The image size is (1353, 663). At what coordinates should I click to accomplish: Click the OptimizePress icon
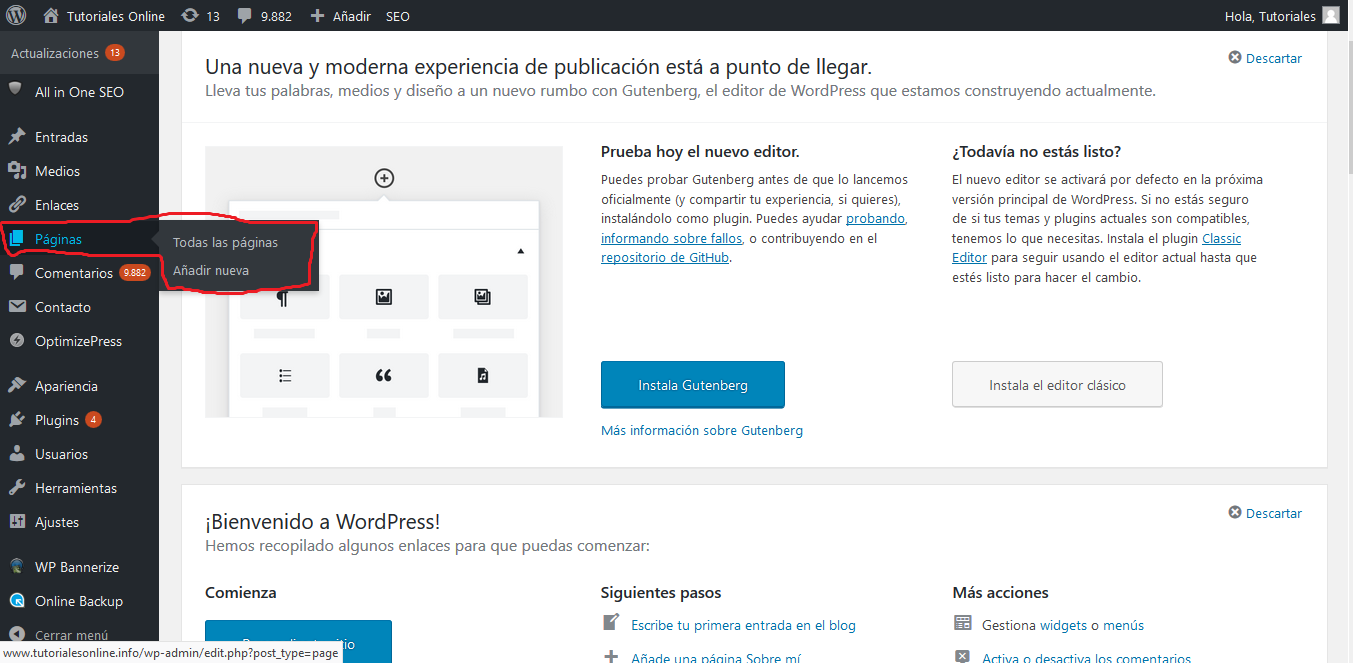[x=17, y=341]
